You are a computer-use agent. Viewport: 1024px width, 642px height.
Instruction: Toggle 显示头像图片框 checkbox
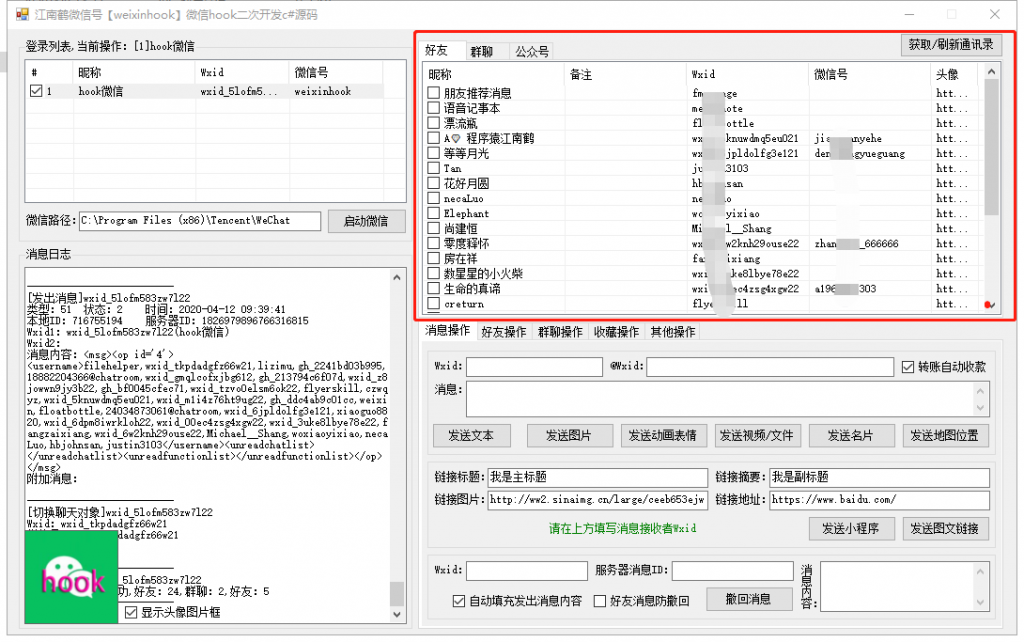(131, 612)
